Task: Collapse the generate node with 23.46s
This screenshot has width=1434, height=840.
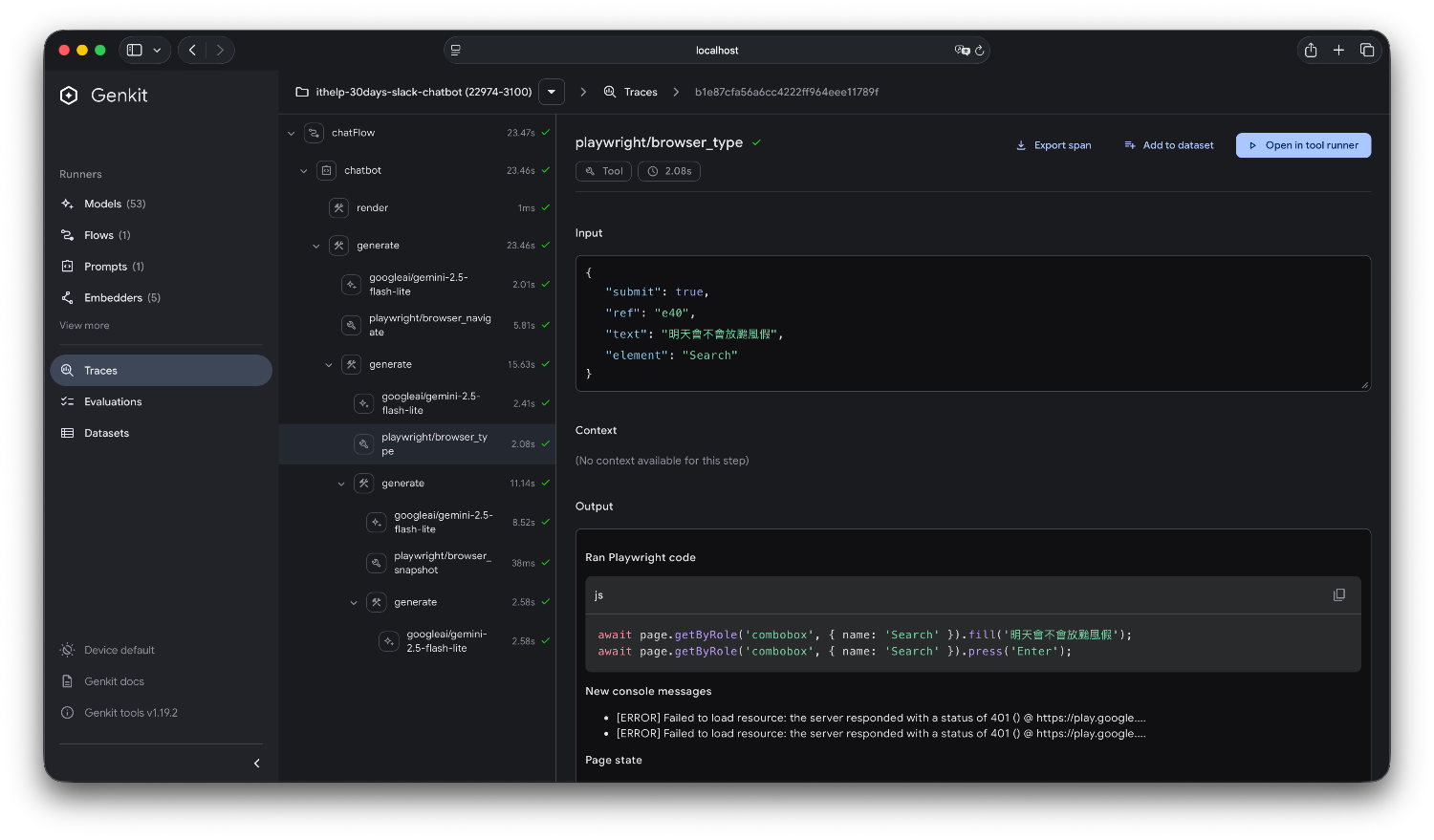Action: (x=316, y=247)
